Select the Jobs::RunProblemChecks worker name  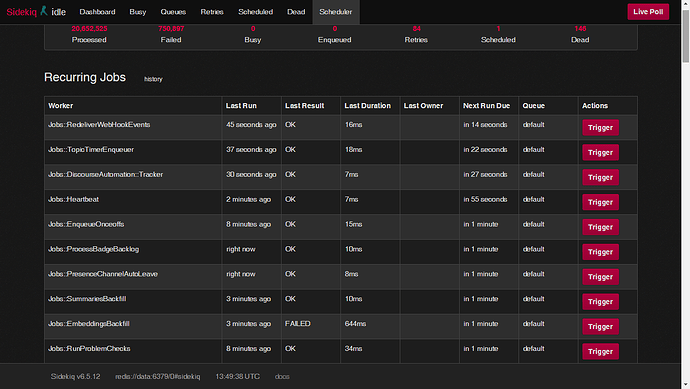coord(89,349)
